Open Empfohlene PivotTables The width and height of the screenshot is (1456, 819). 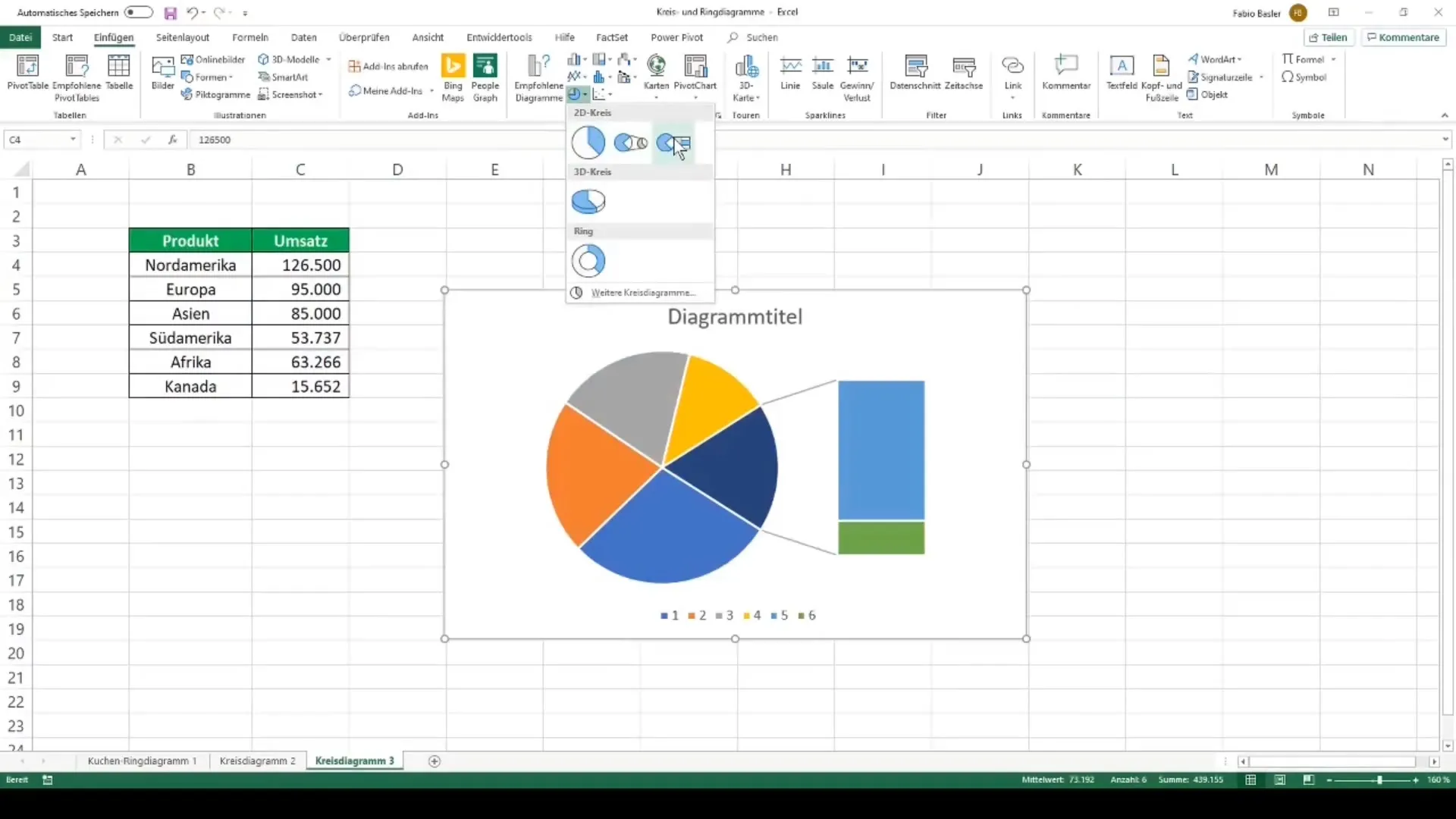click(x=77, y=78)
